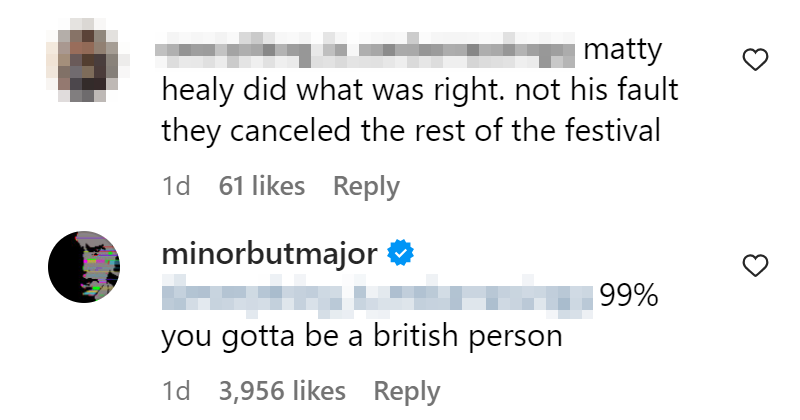Viewport: 800px width, 420px height.
Task: Reply to the matty healy comment
Action: [366, 186]
